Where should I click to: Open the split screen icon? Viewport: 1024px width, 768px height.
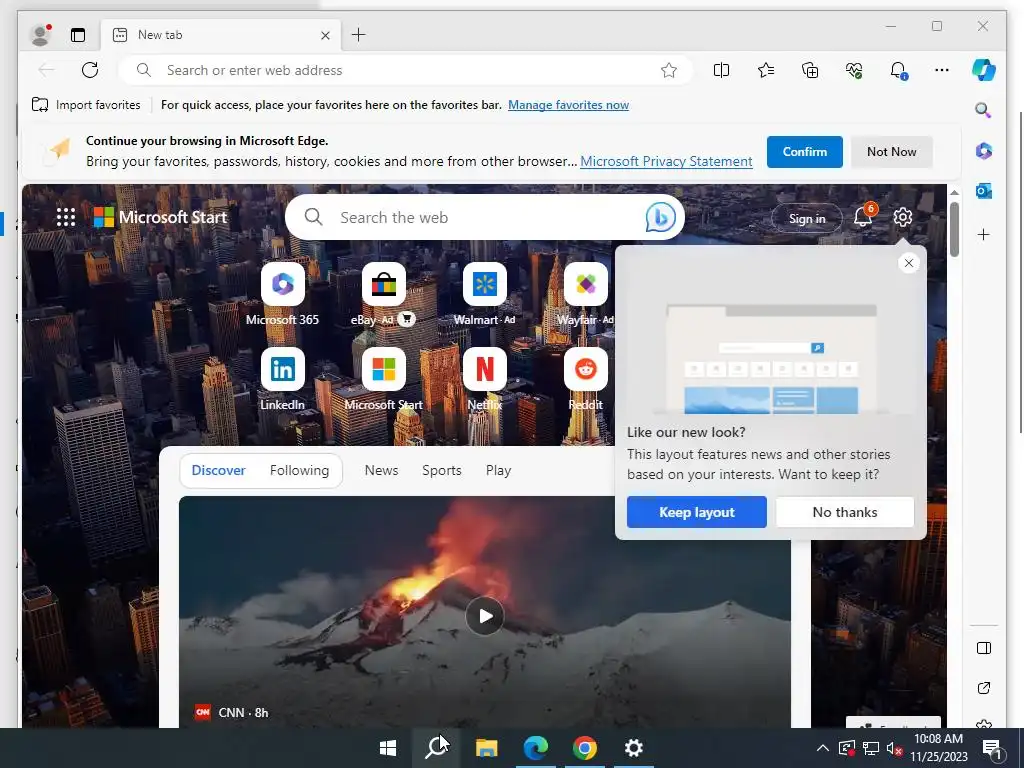pyautogui.click(x=722, y=70)
